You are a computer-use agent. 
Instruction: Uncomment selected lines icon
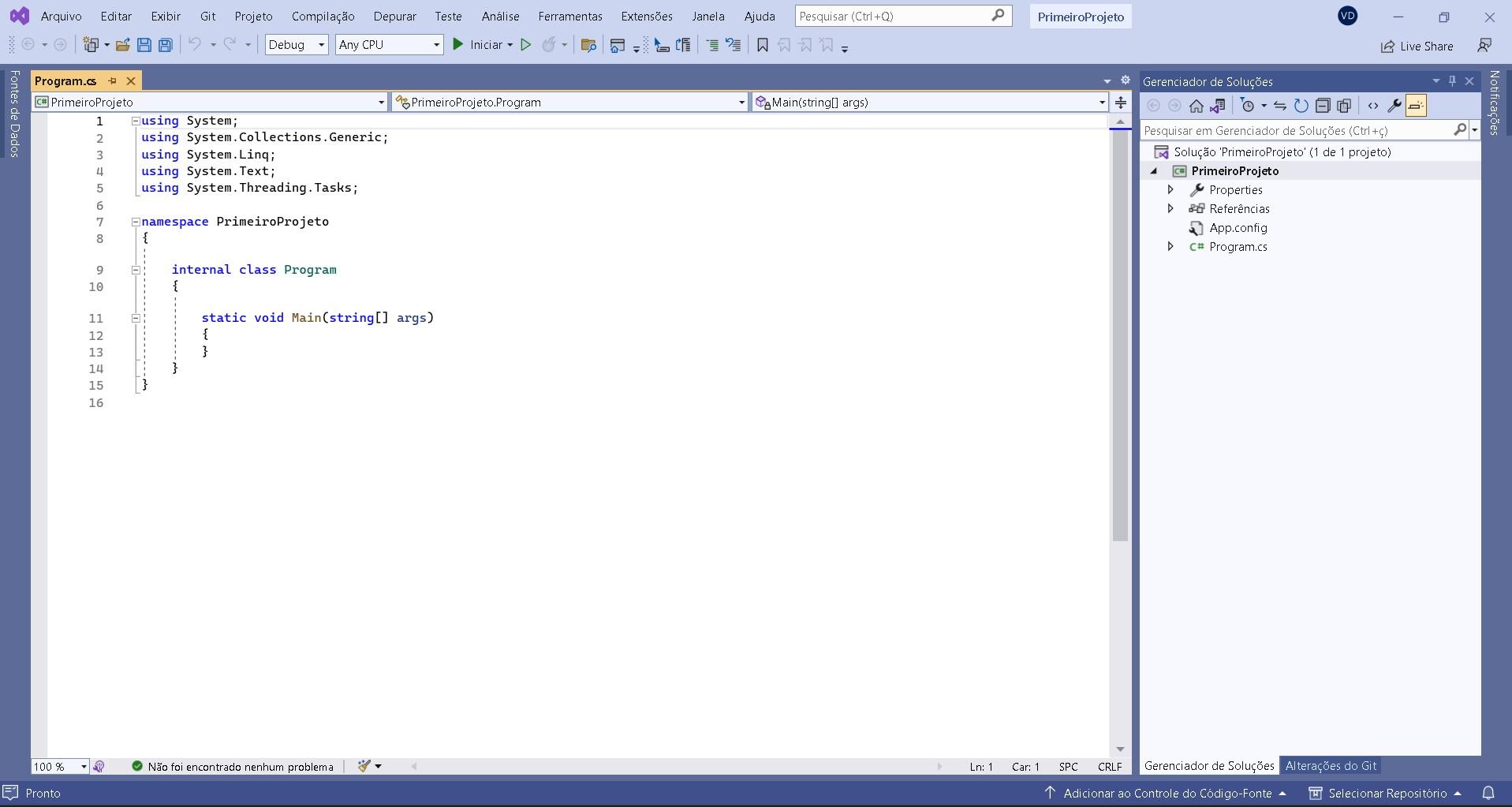click(x=734, y=45)
